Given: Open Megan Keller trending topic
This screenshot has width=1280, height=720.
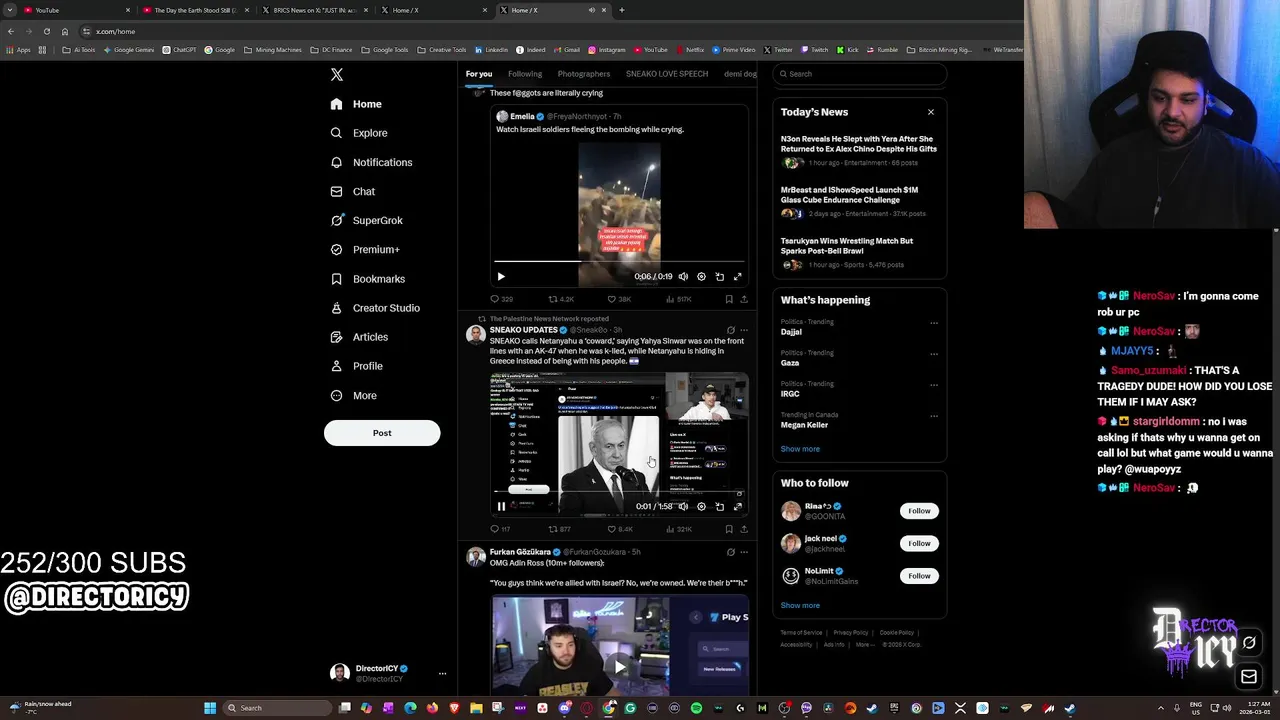Looking at the screenshot, I should tap(804, 425).
